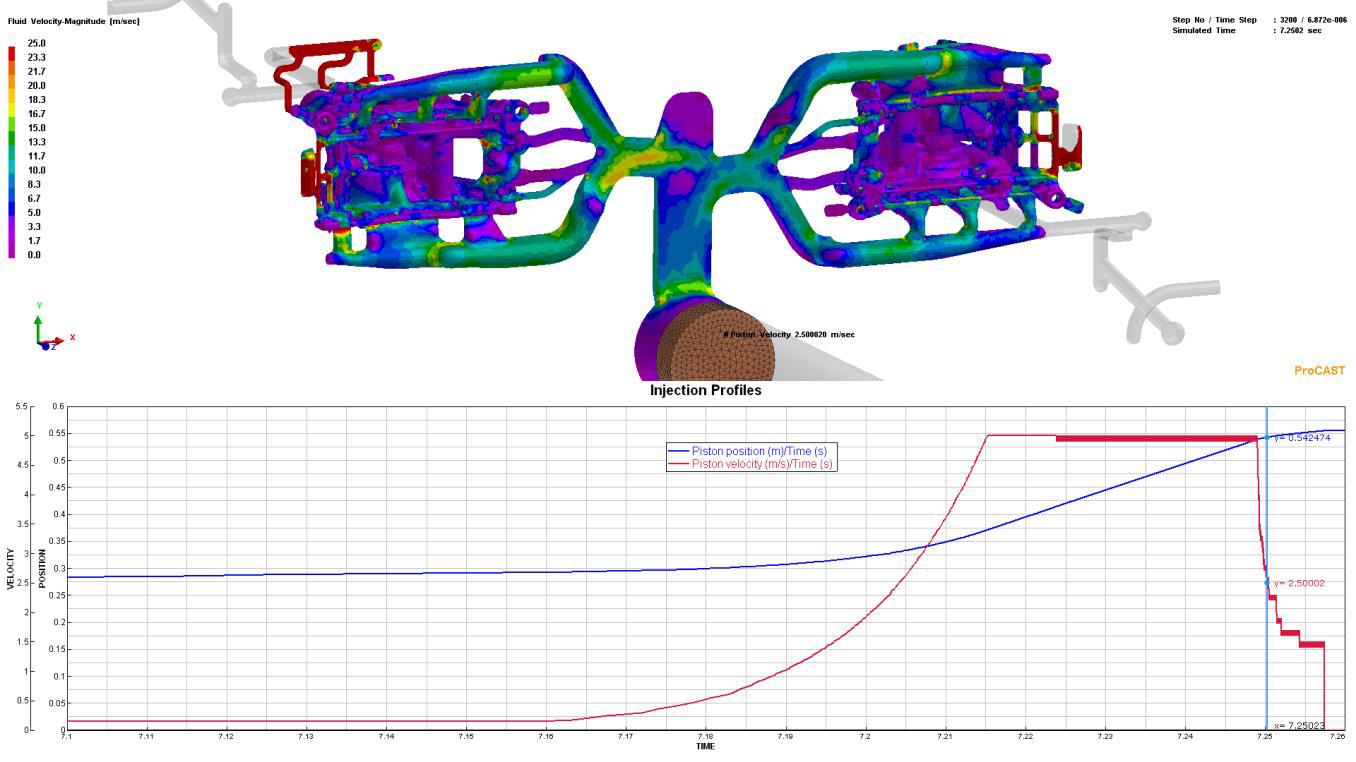
Task: Select the red X-axis arrow of the axis triad
Action: point(56,341)
